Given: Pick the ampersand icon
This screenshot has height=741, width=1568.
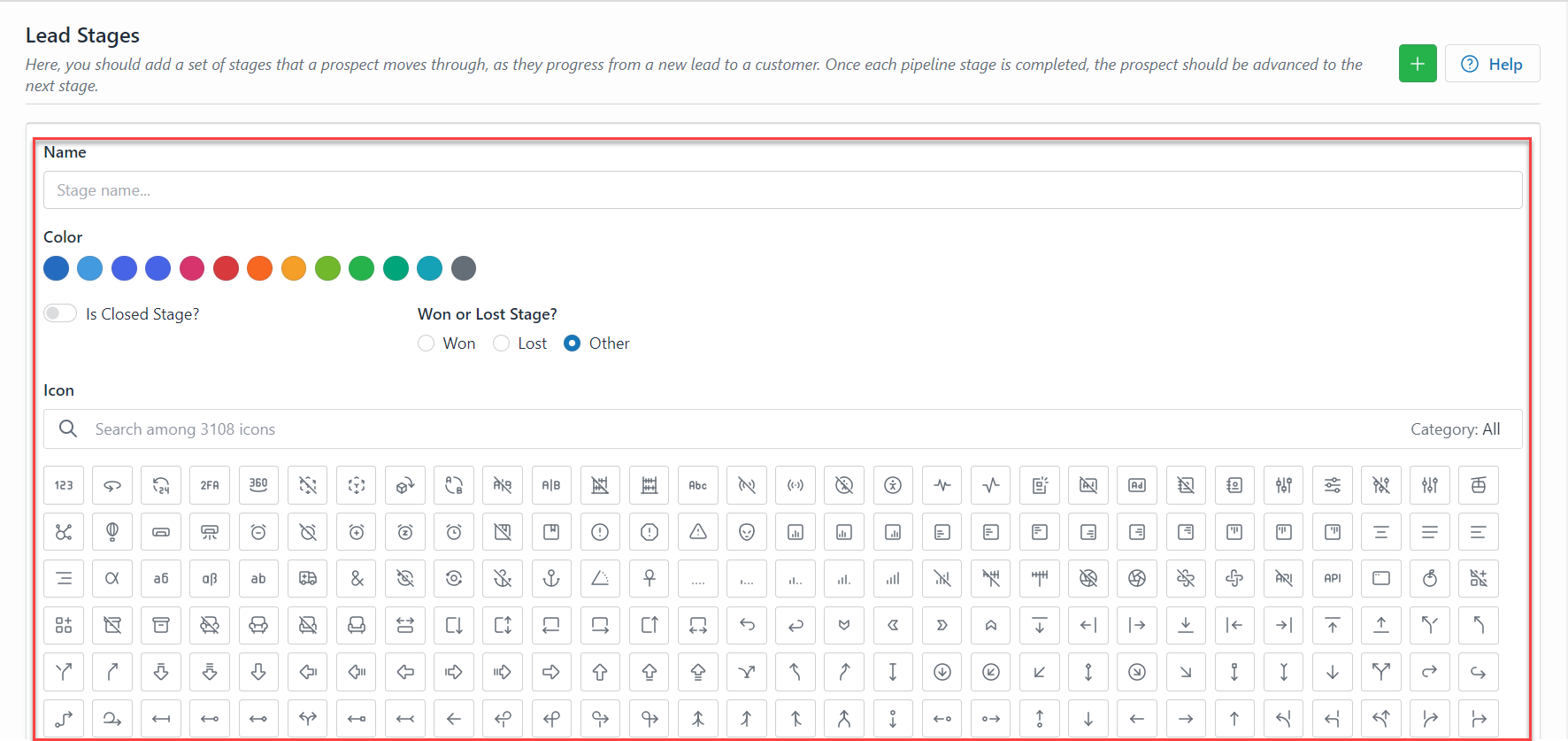Looking at the screenshot, I should click(x=357, y=579).
